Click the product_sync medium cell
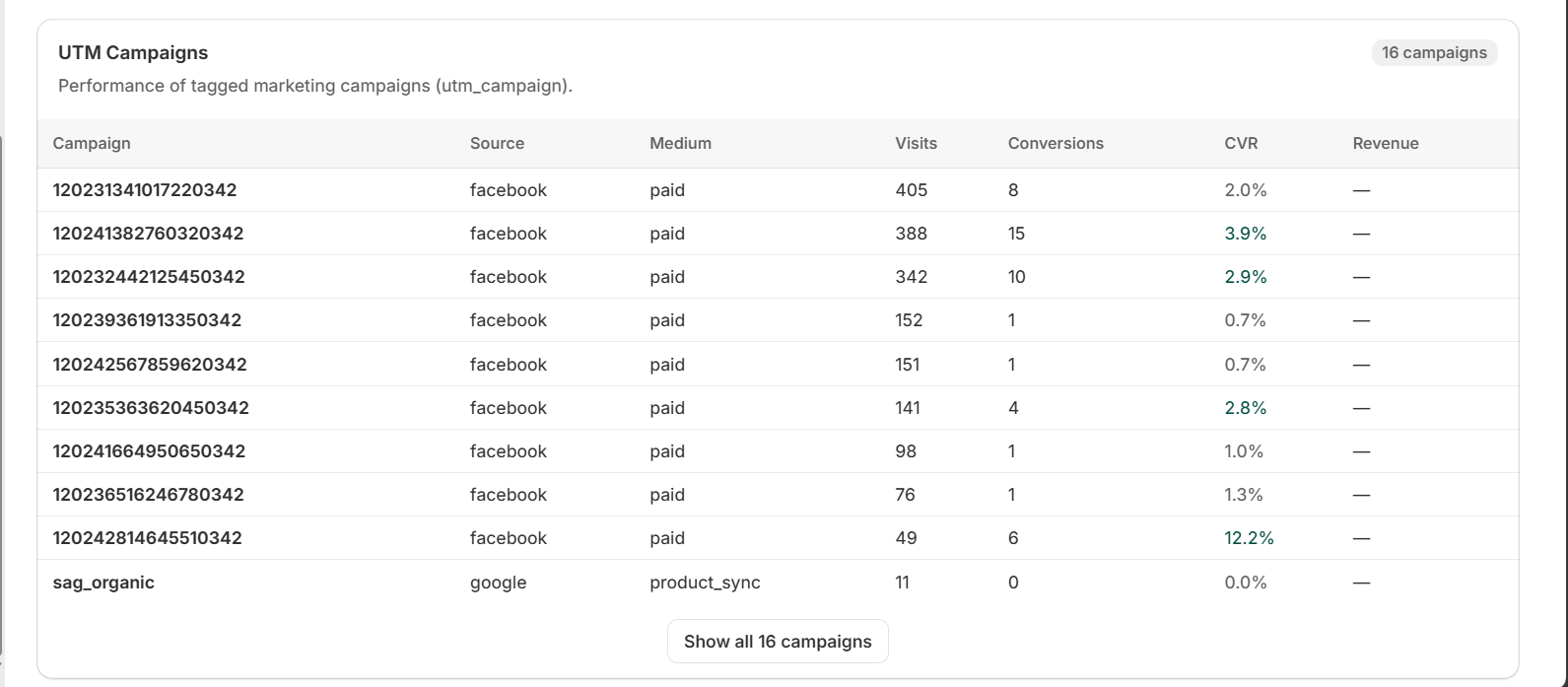 coord(705,583)
